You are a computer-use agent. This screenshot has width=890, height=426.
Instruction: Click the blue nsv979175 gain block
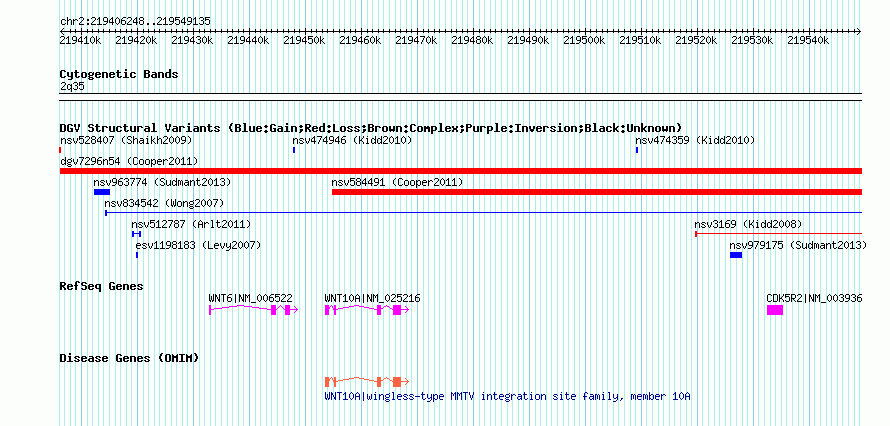coord(736,255)
